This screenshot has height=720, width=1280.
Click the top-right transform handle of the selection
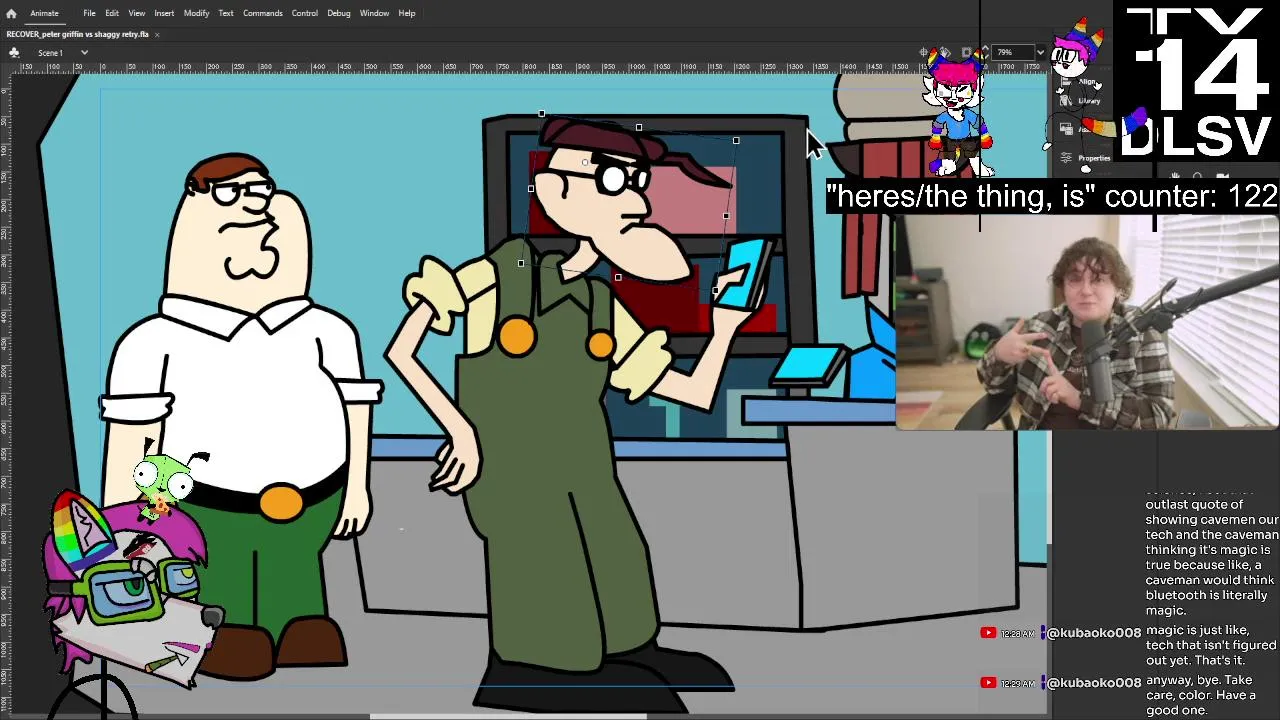(x=736, y=141)
